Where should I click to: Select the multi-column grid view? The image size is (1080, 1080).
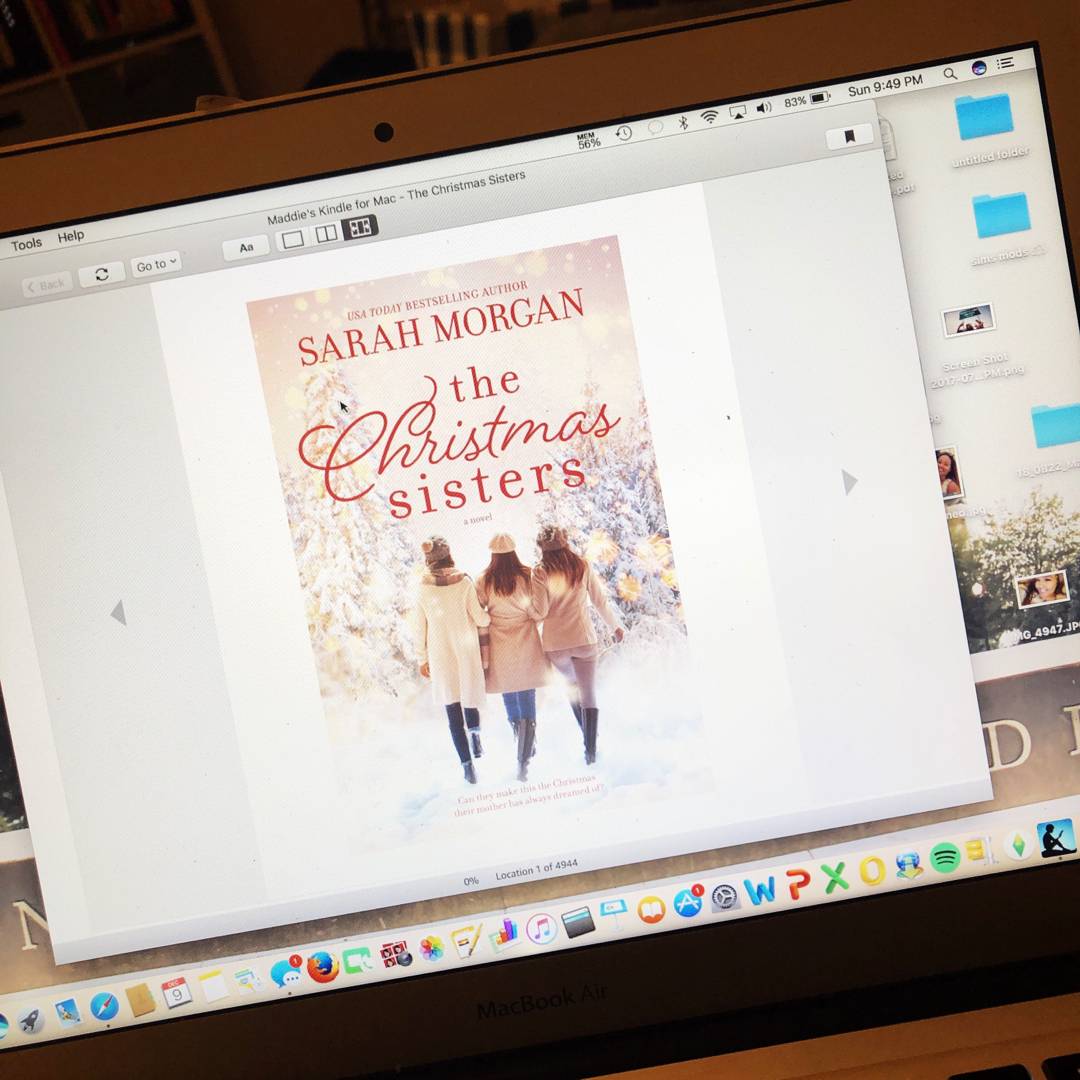coord(360,227)
